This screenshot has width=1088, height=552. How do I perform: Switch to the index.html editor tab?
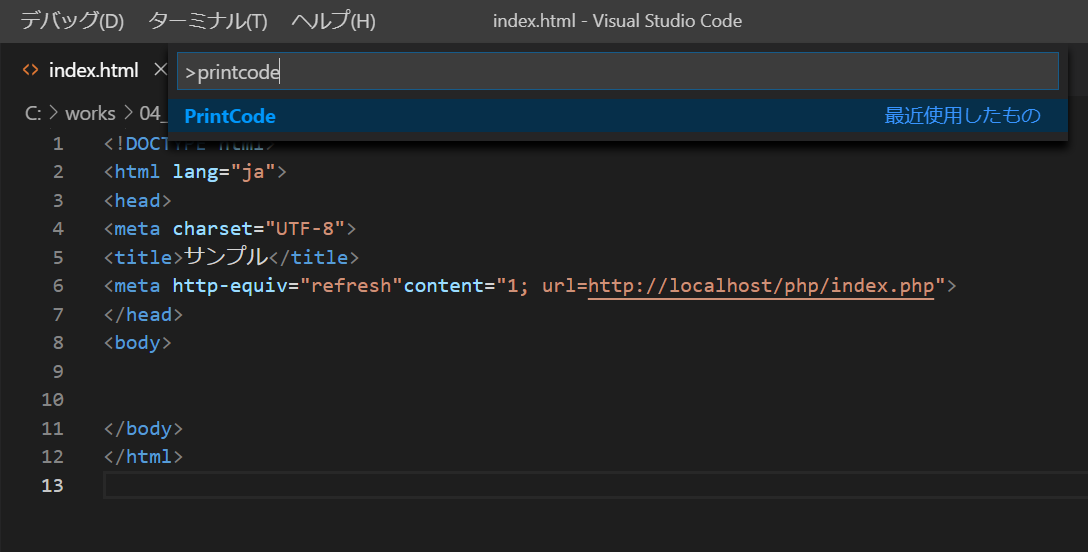(x=93, y=71)
